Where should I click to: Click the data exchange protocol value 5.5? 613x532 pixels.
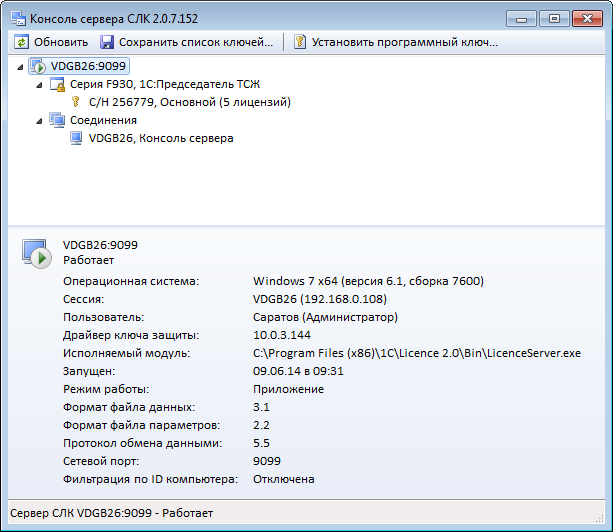point(261,443)
